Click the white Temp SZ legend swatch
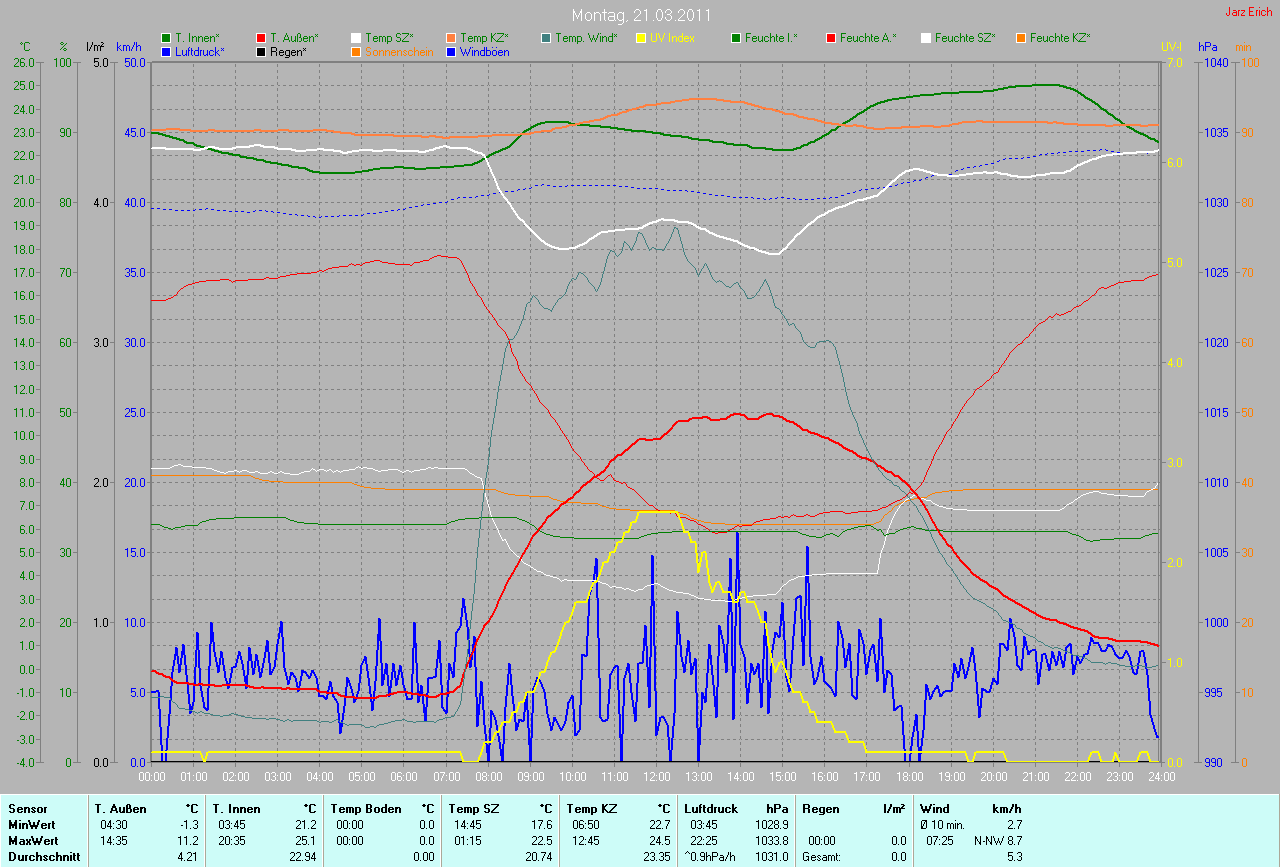Screen dimensions: 1280x867 coord(356,38)
